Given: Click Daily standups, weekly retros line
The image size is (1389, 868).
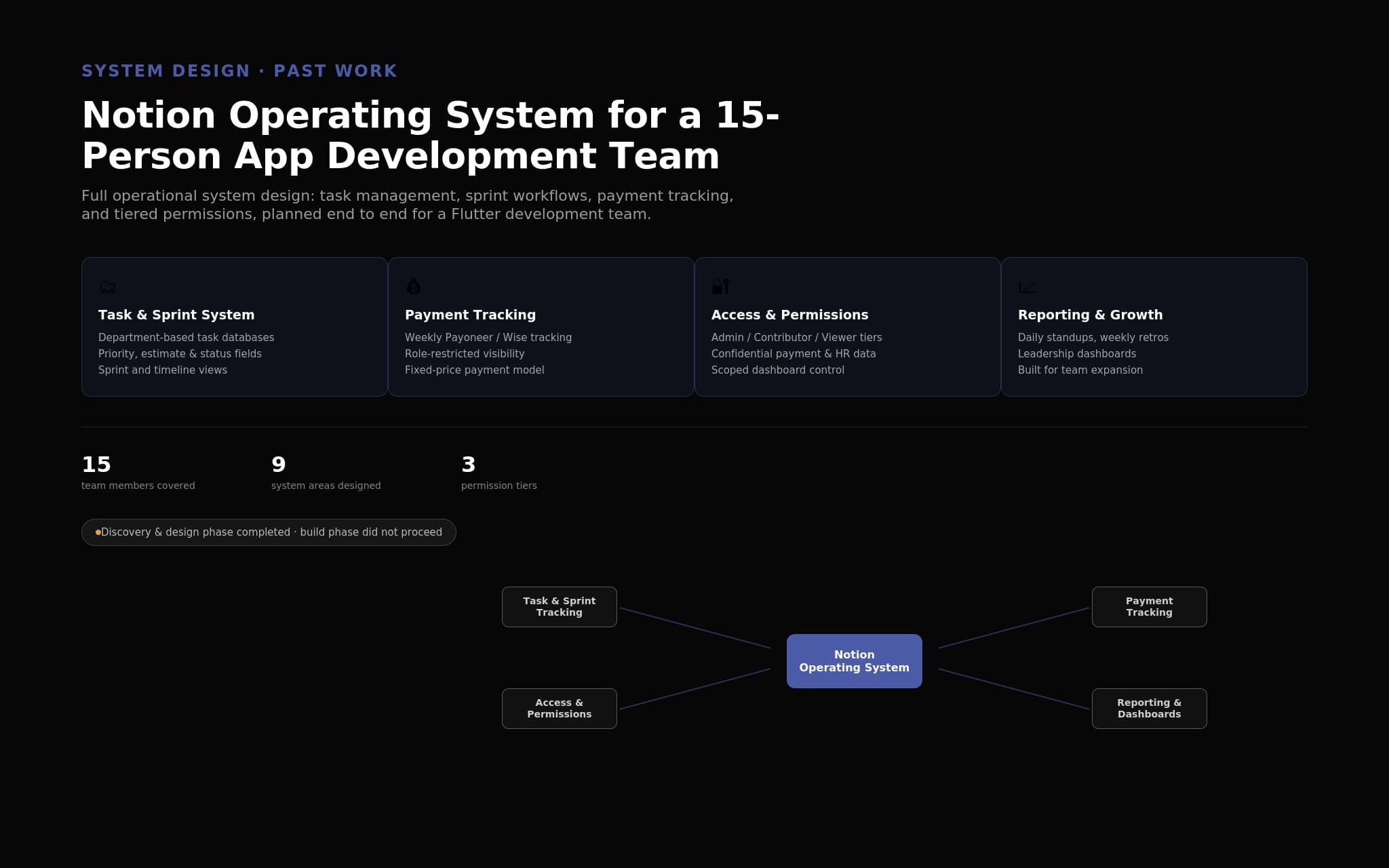Looking at the screenshot, I should [1093, 338].
